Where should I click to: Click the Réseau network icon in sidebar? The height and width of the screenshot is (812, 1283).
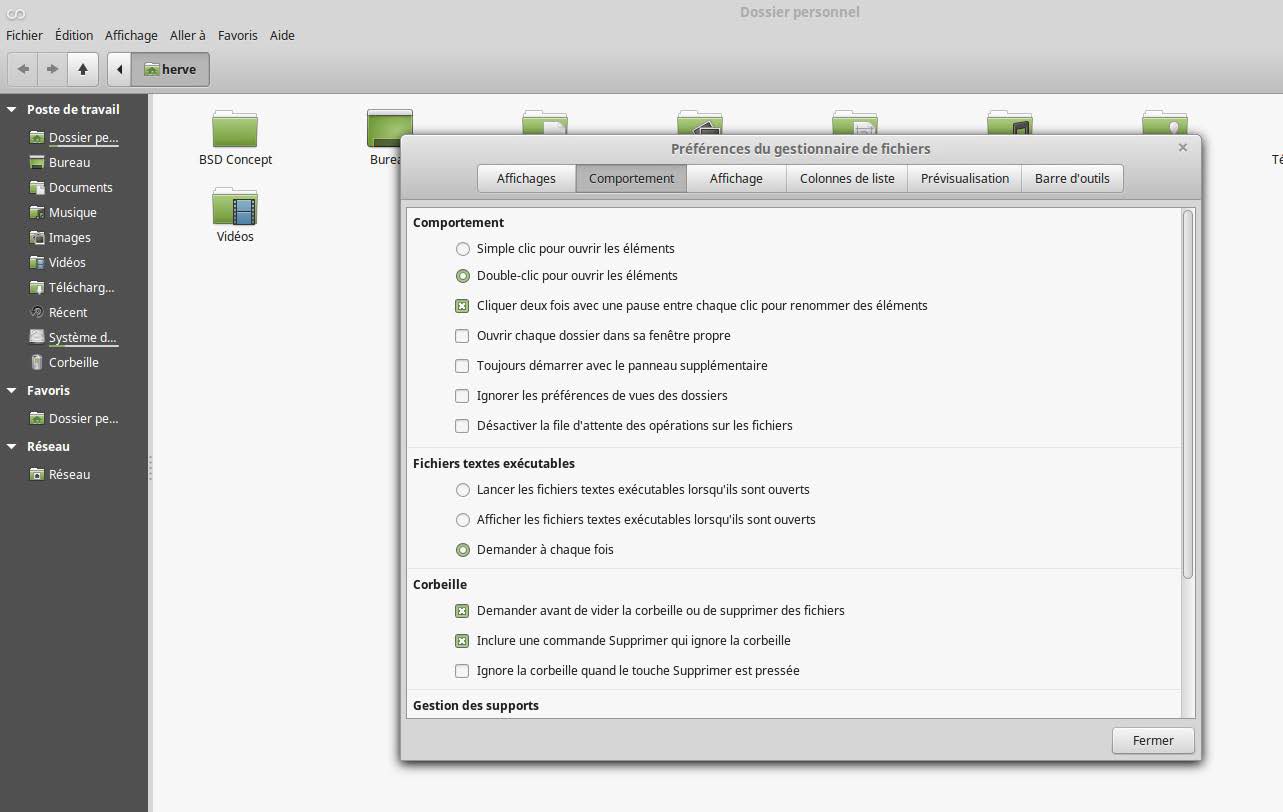(37, 474)
